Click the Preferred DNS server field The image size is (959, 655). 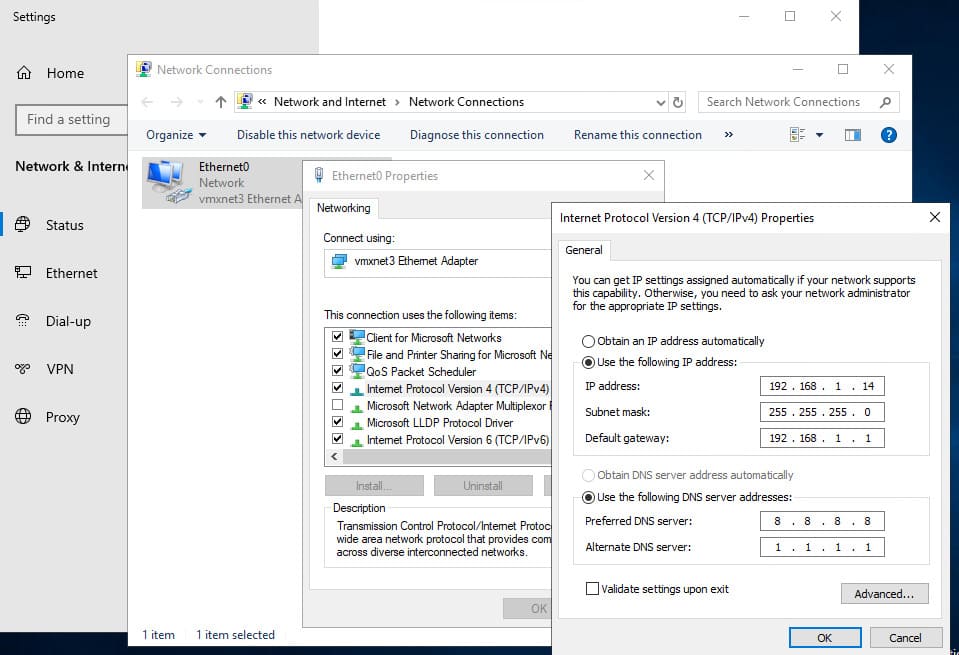[x=821, y=521]
